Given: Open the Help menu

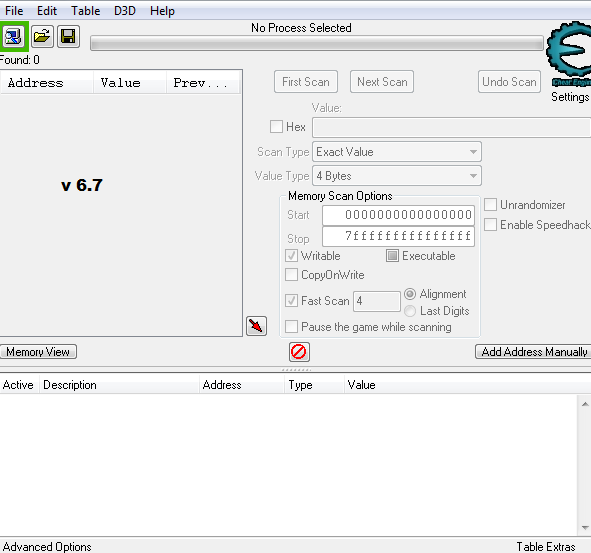Looking at the screenshot, I should coord(162,11).
